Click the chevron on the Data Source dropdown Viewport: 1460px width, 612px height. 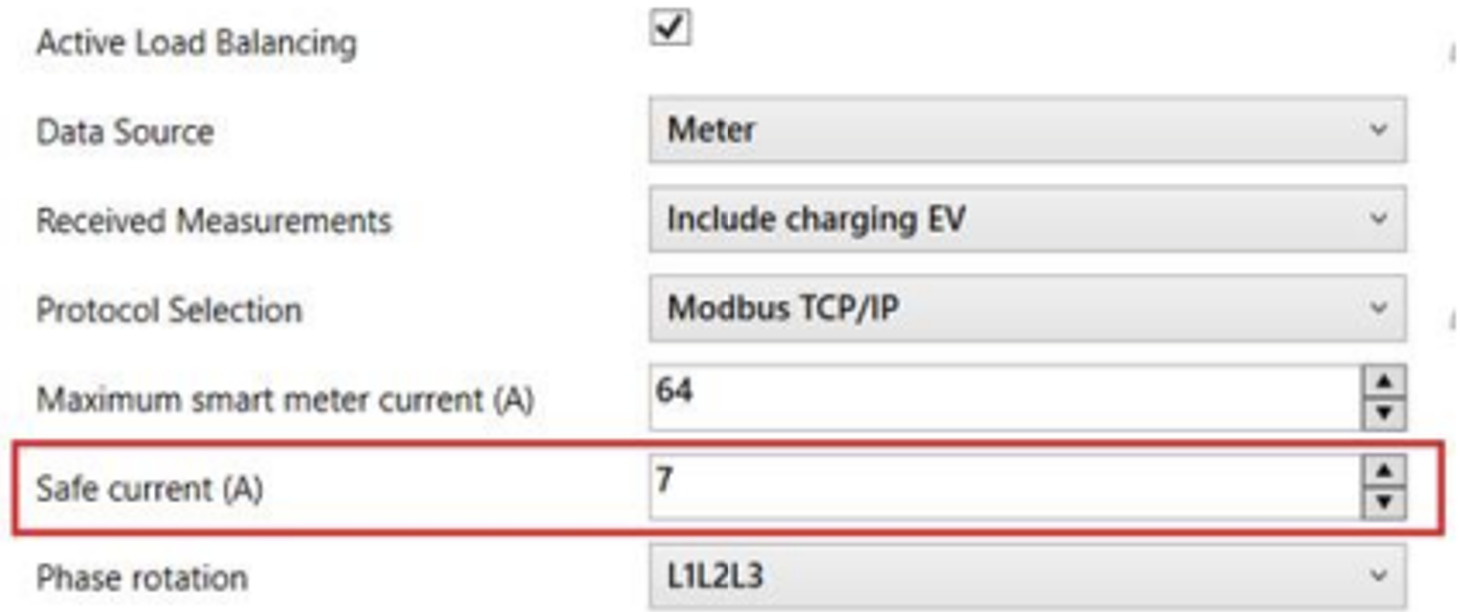[x=1379, y=130]
